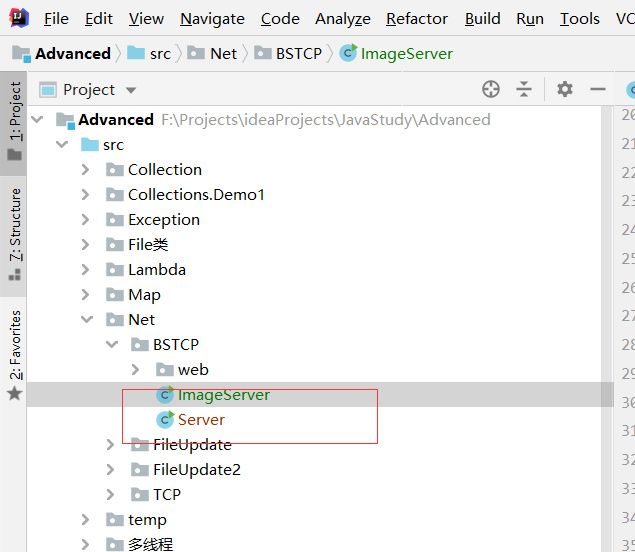Open the File menu

56,19
